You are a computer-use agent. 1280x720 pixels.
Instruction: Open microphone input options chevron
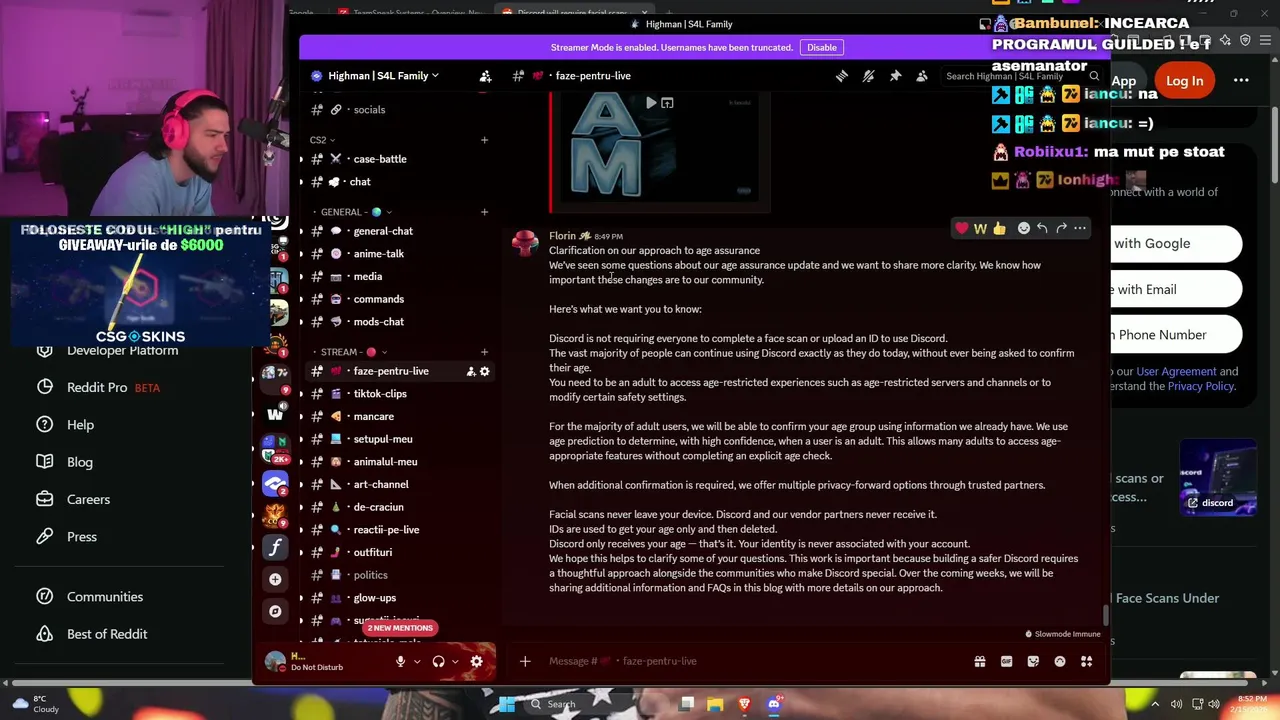(417, 661)
